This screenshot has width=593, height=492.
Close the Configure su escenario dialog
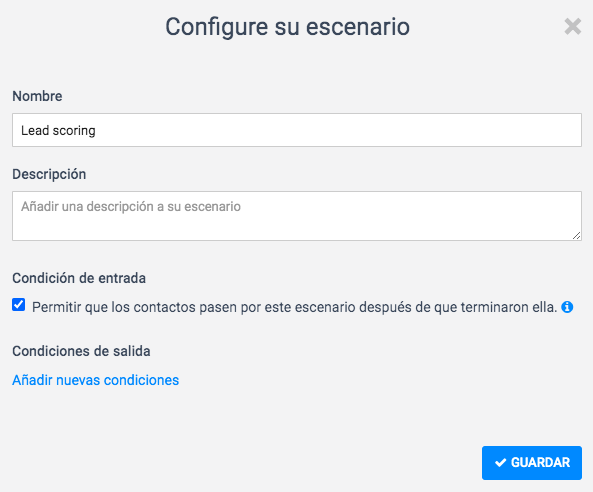(x=573, y=26)
